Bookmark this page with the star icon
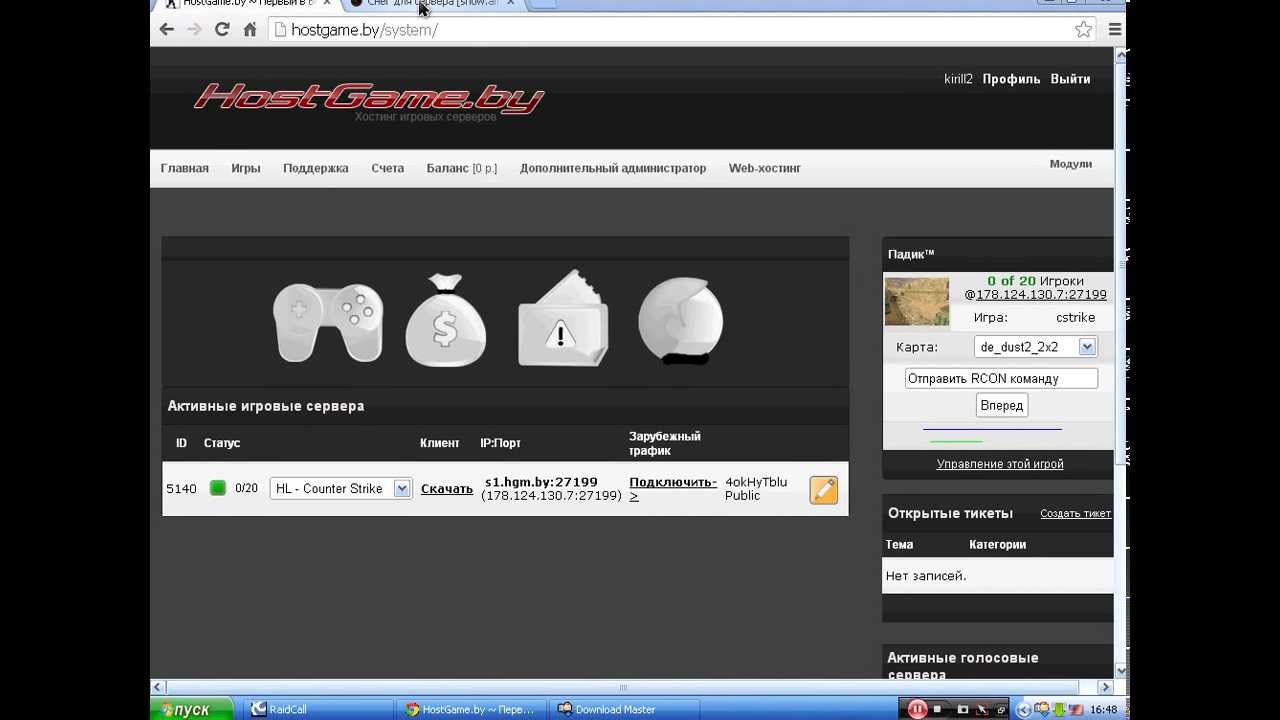 pos(1083,30)
